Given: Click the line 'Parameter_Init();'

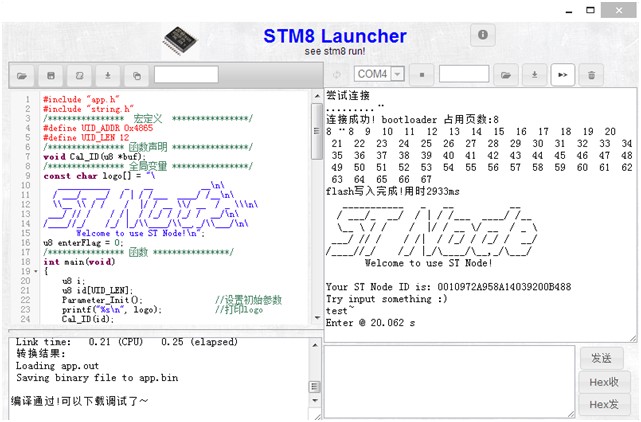Looking at the screenshot, I should (x=102, y=300).
